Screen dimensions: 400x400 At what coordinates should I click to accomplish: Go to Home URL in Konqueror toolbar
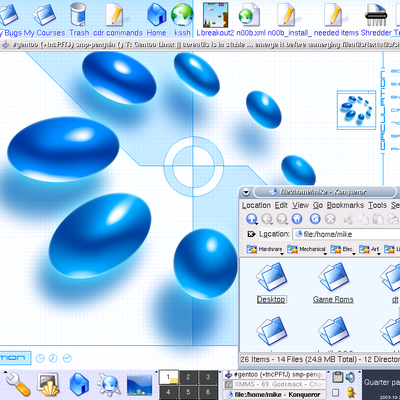click(x=297, y=219)
